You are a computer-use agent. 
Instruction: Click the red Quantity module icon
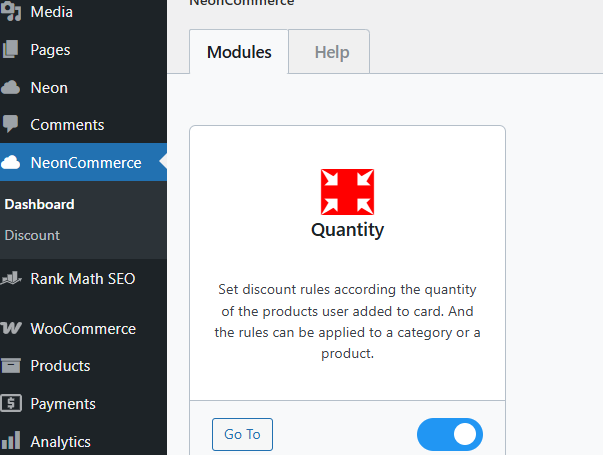(x=347, y=192)
